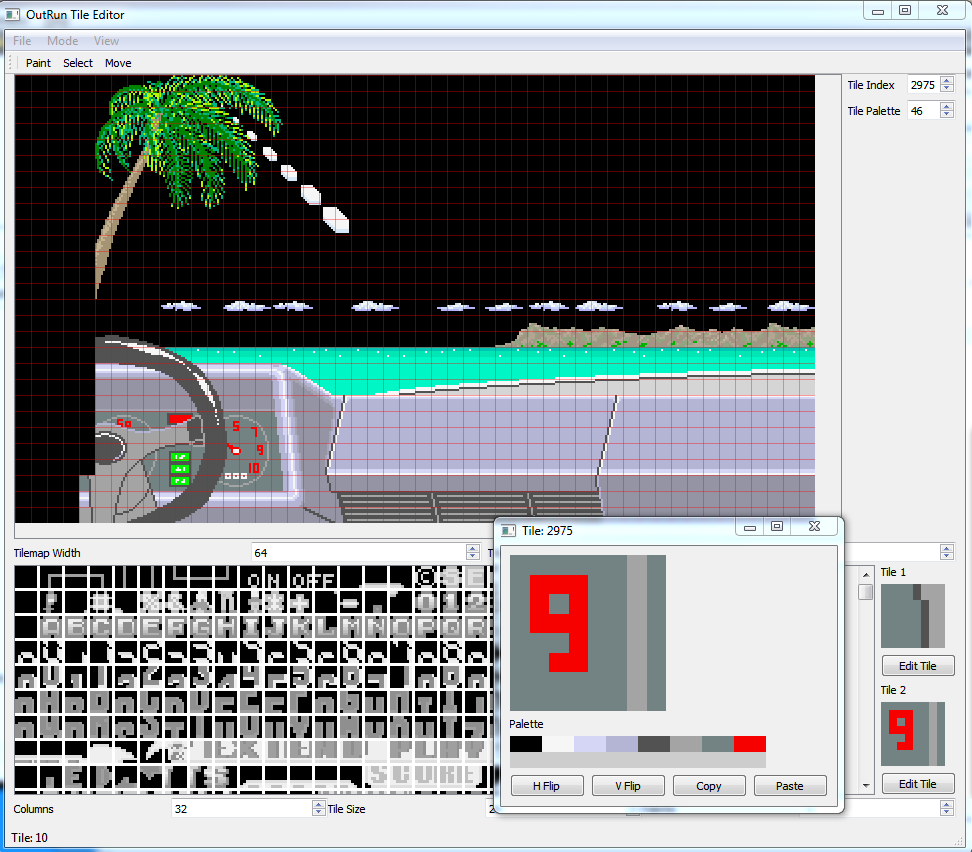972x852 pixels.
Task: Select the teal-gray palette swatch
Action: (718, 744)
